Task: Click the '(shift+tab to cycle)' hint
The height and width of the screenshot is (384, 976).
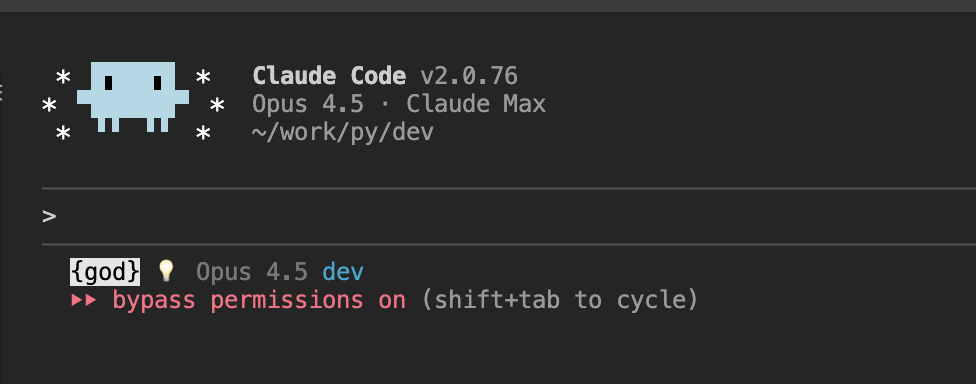Action: (560, 301)
